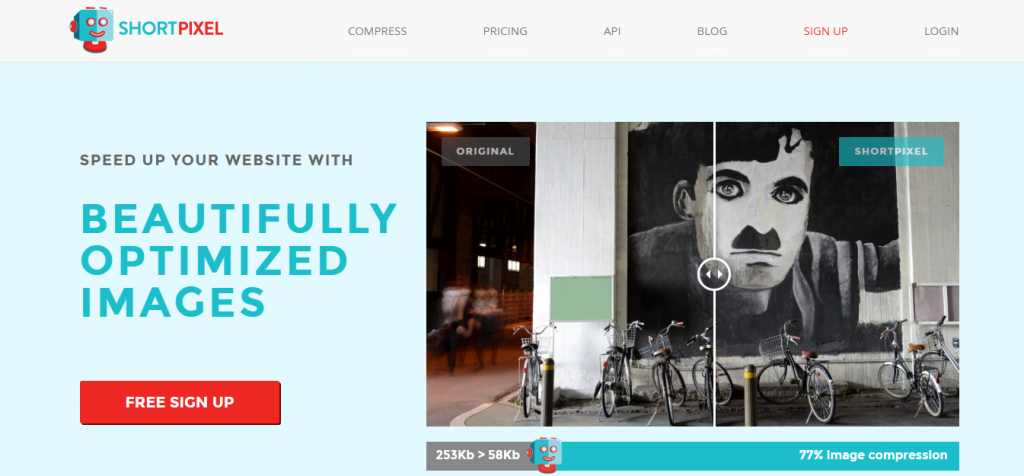
Task: Select the SHORTPIXEL label on image
Action: (x=891, y=151)
